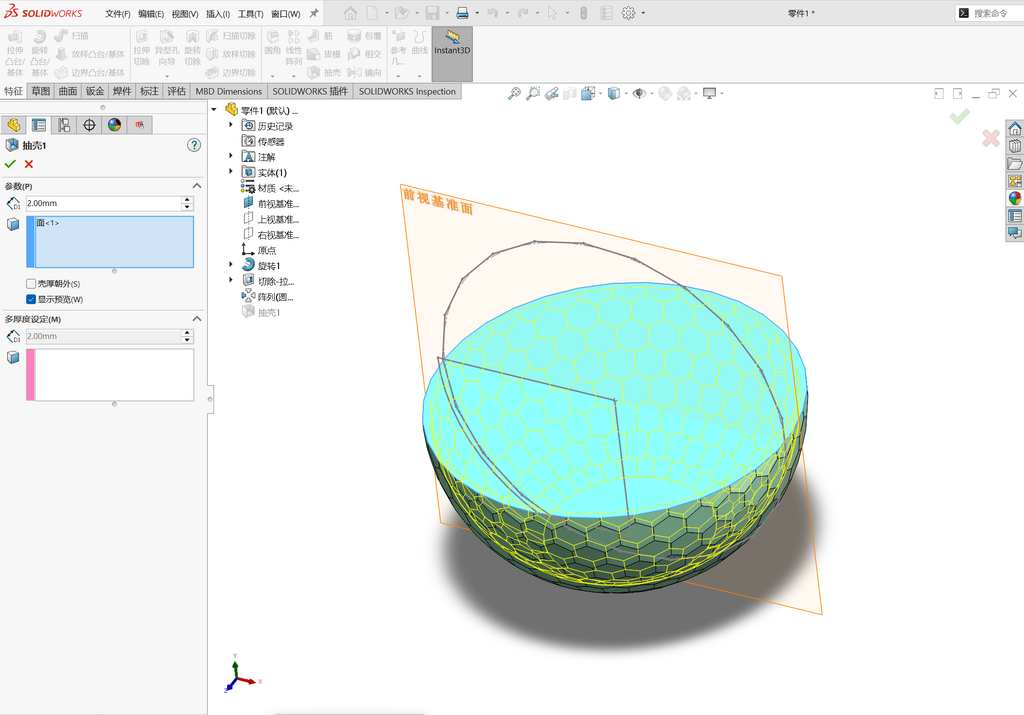This screenshot has height=715, width=1024.
Task: Expand the 旋转1 feature node
Action: [231, 264]
